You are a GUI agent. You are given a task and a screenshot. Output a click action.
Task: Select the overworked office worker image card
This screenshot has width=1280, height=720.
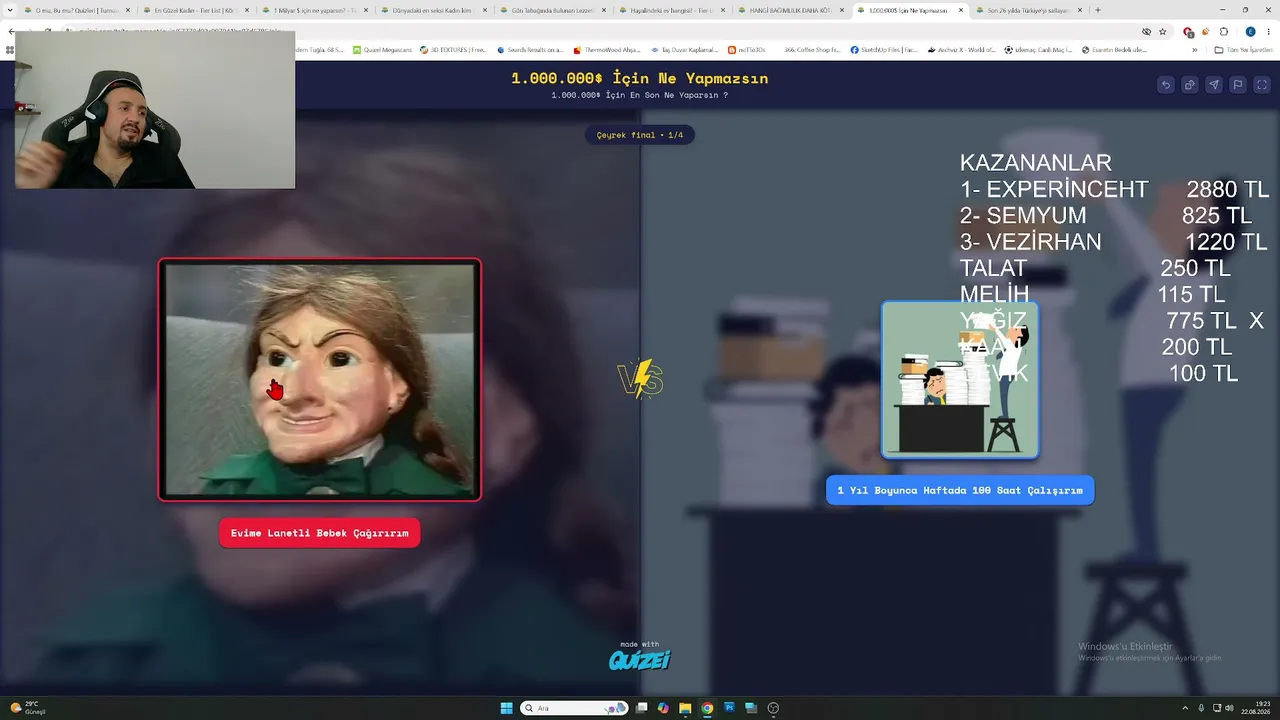(x=960, y=380)
